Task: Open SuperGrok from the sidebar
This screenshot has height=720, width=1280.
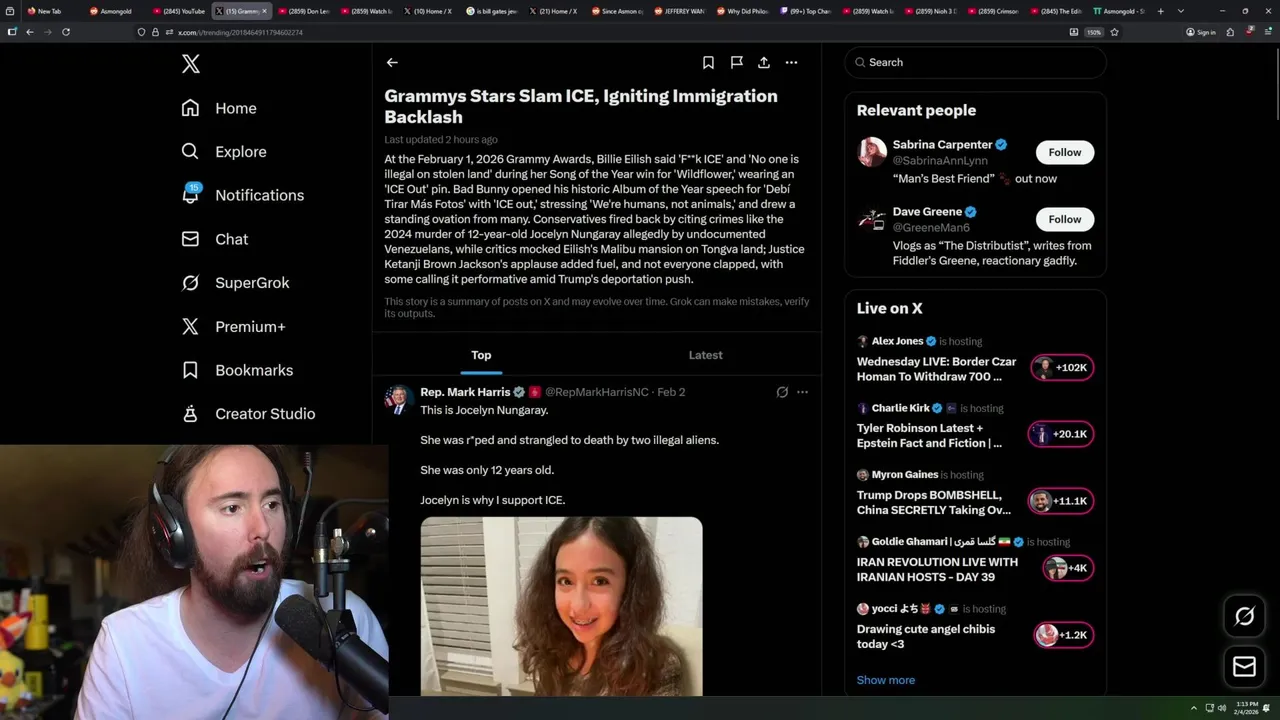Action: coord(235,283)
